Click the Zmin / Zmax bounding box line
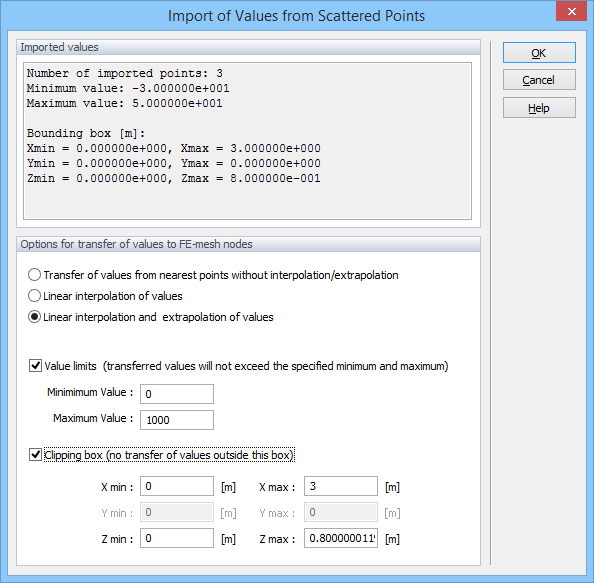Image resolution: width=594 pixels, height=583 pixels. (174, 178)
